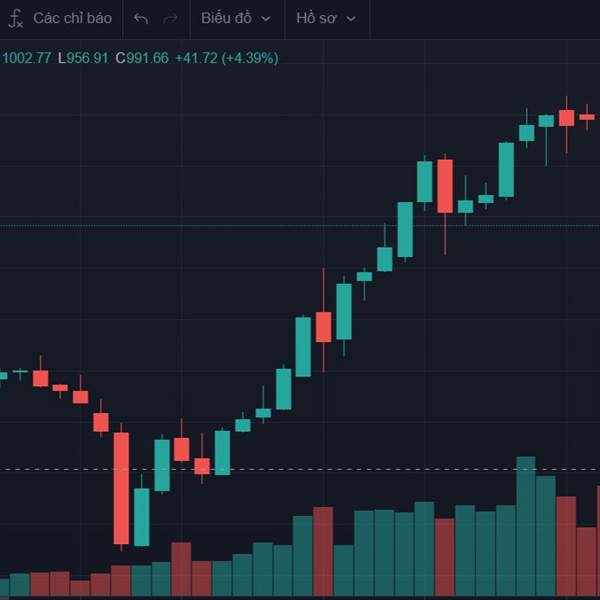Viewport: 600px width, 600px height.
Task: Select the tallest red candlestick at the bottom
Action: tap(121, 488)
